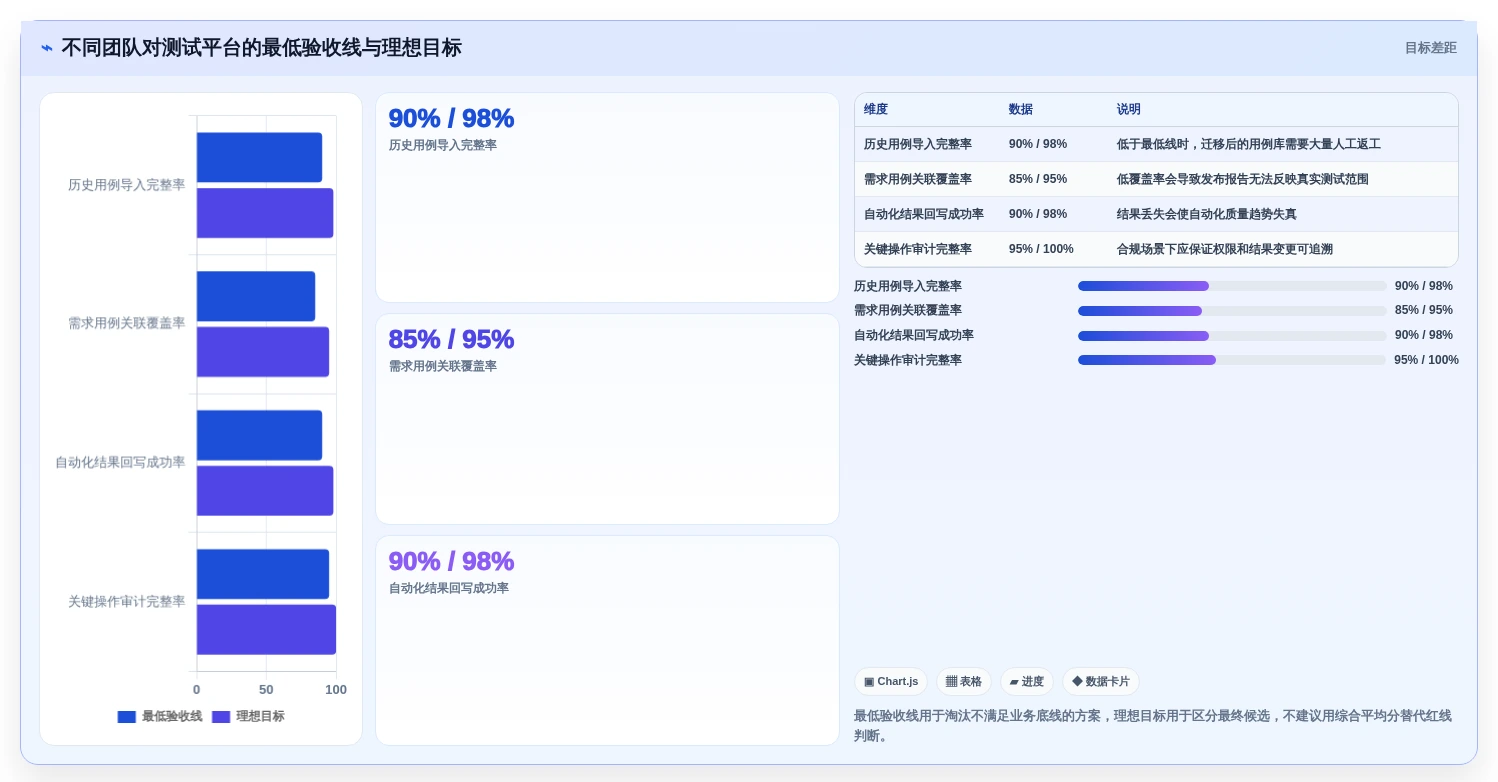
Task: Click the 最低验收线 bar for 历史用例导入完整率
Action: [x=259, y=157]
